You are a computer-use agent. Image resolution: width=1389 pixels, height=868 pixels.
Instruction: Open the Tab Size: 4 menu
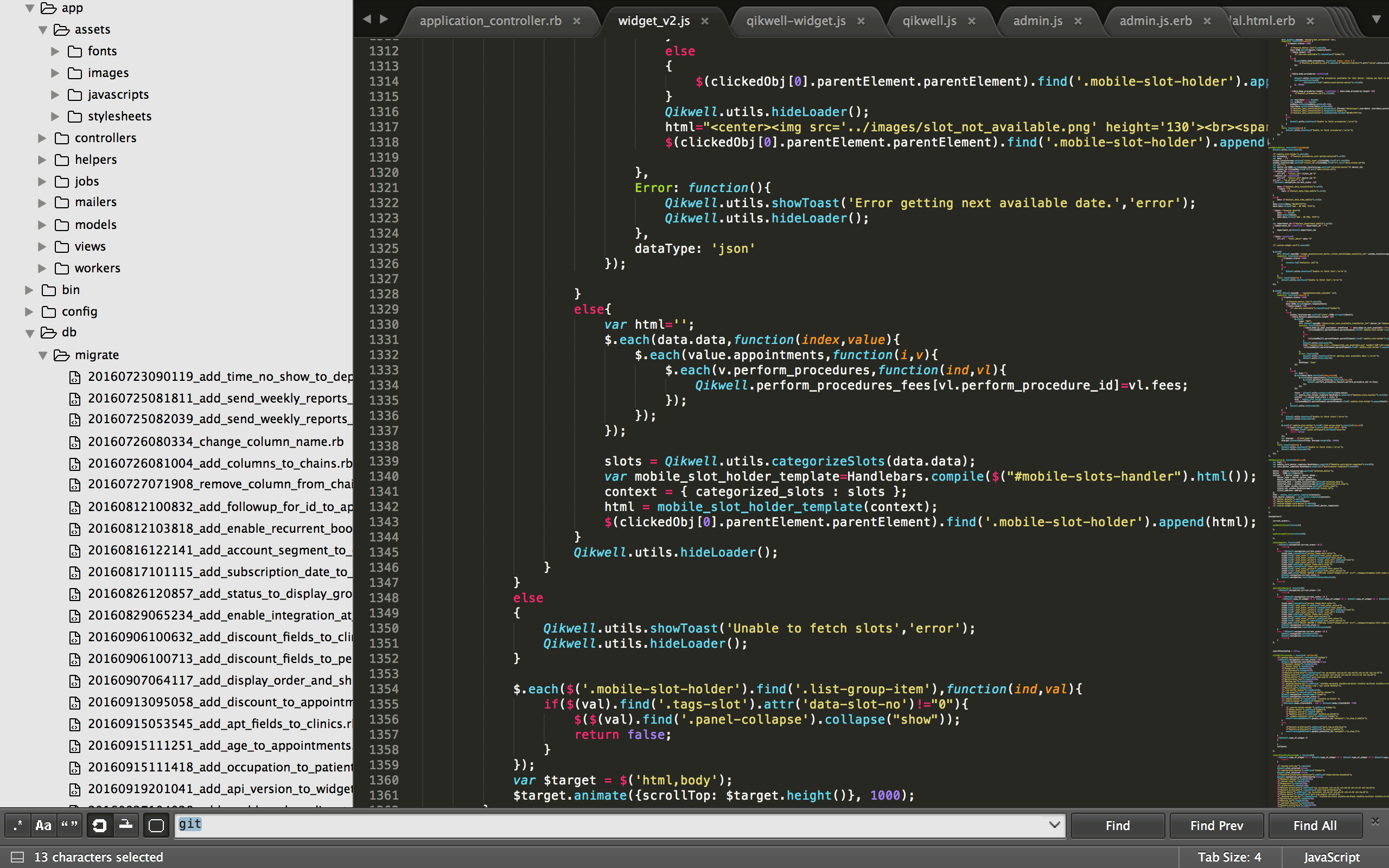pyautogui.click(x=1229, y=857)
